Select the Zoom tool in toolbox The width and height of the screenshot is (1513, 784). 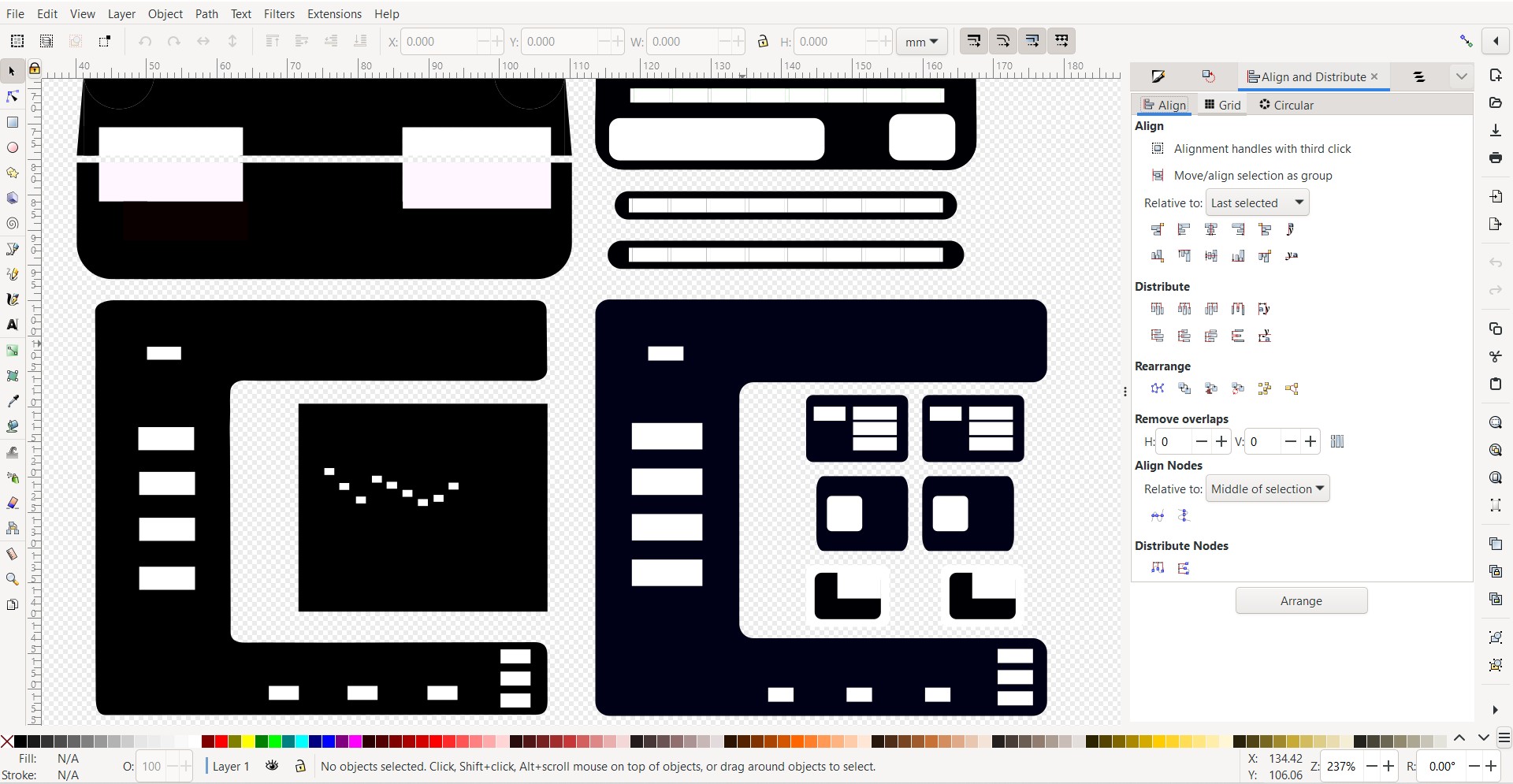tap(12, 579)
